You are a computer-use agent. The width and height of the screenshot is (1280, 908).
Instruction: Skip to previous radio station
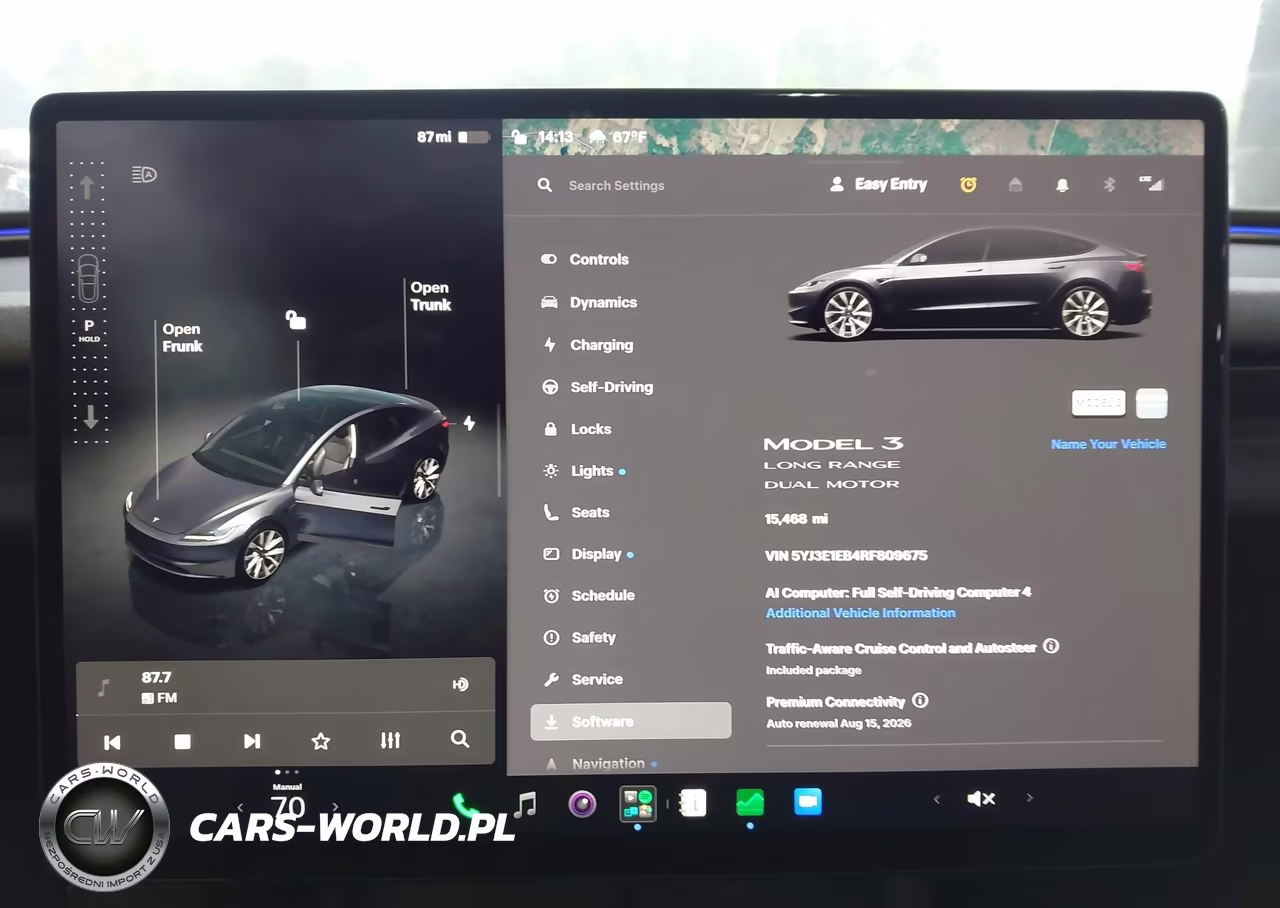tap(112, 742)
